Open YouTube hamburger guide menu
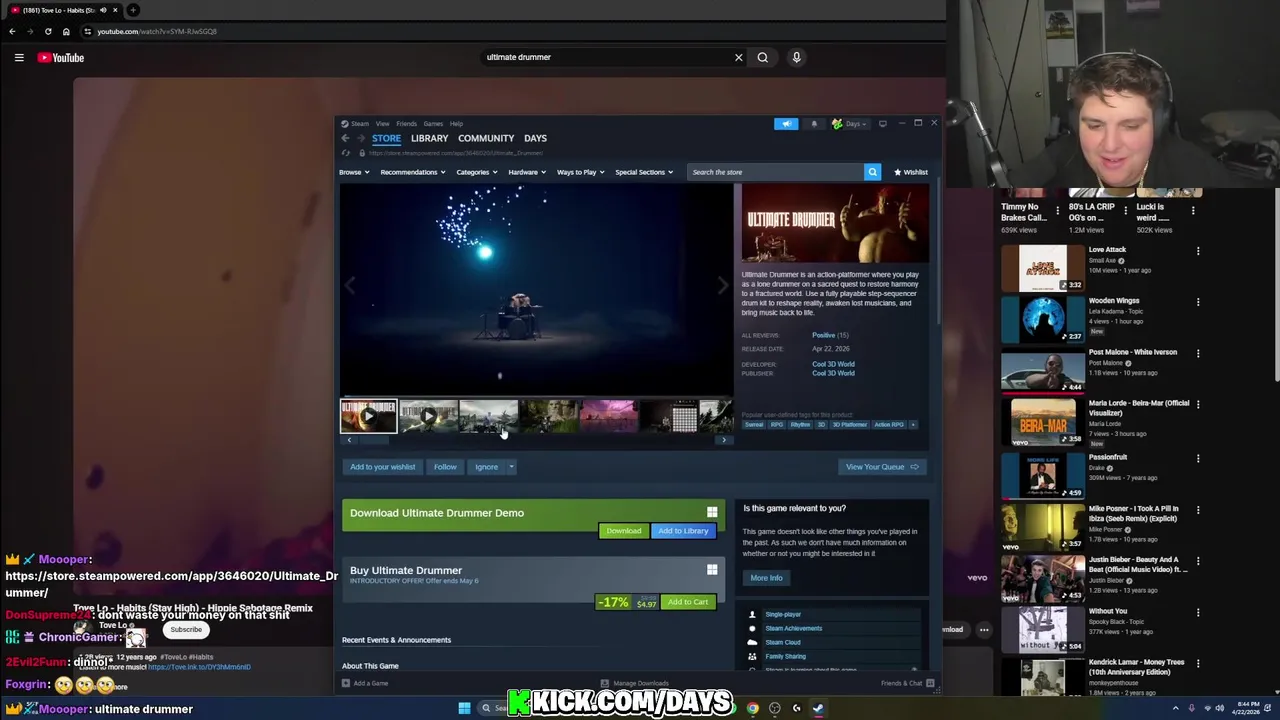1280x720 pixels. pyautogui.click(x=19, y=58)
